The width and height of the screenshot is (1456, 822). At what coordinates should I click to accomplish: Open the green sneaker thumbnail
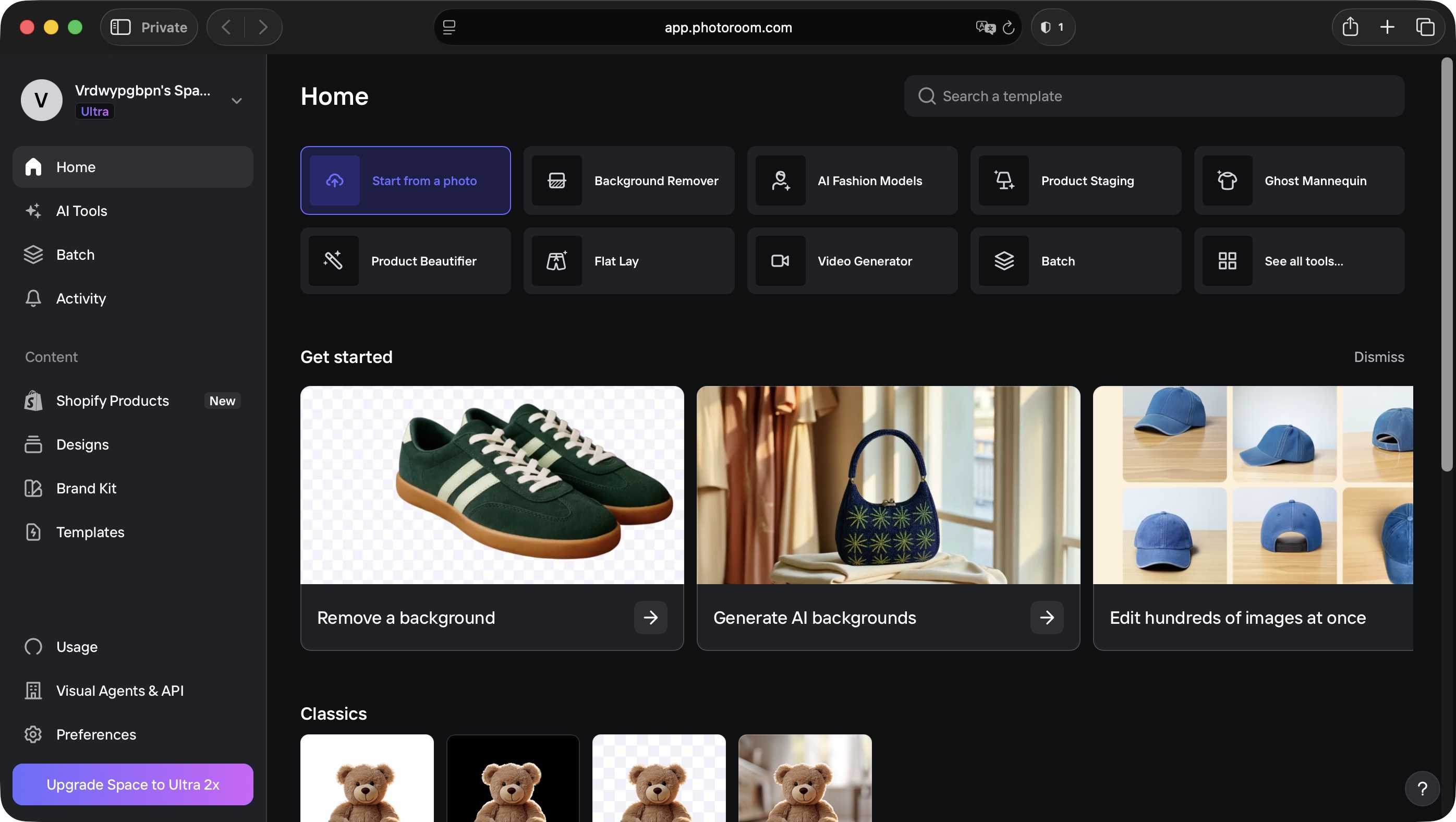click(x=492, y=485)
